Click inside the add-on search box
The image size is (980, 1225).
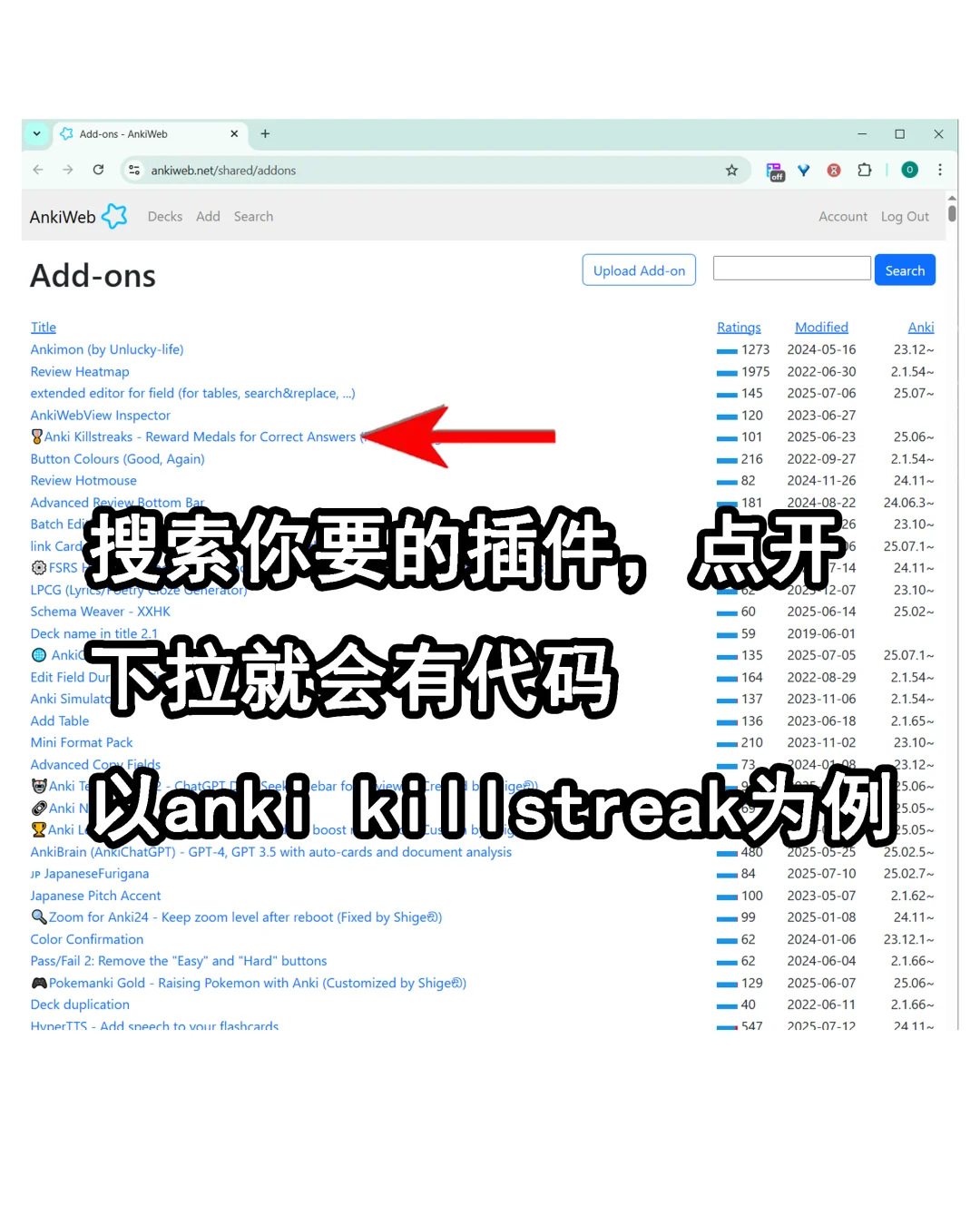tap(790, 268)
